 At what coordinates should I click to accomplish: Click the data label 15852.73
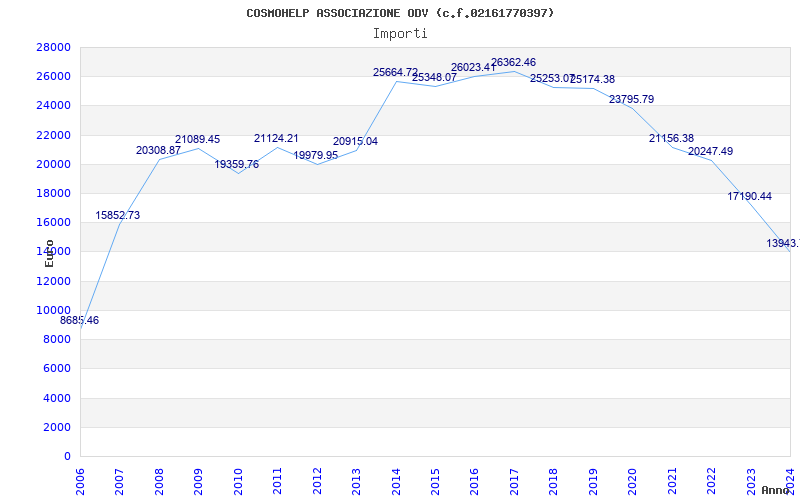coord(117,215)
